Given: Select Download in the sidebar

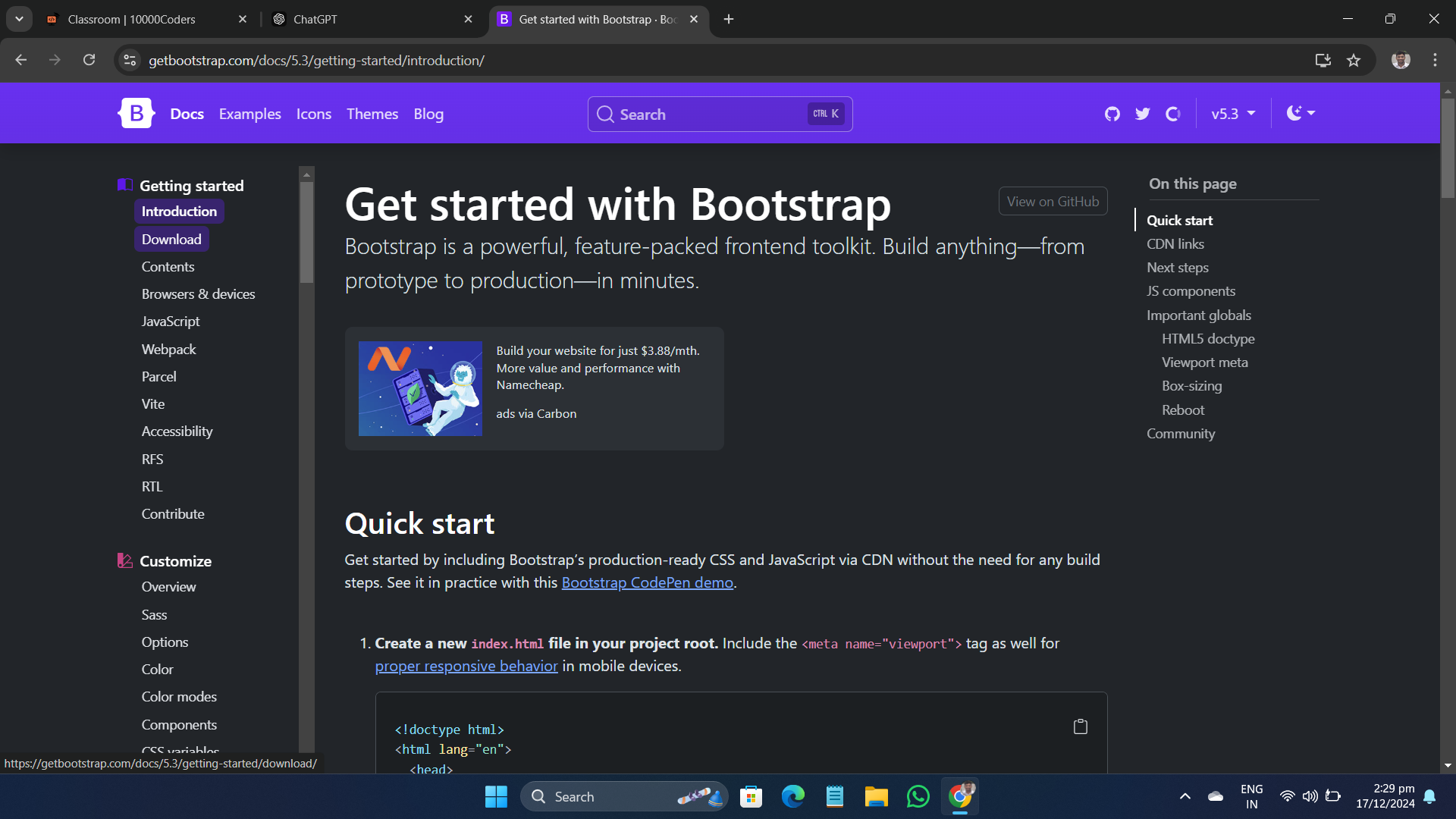Looking at the screenshot, I should pos(171,239).
